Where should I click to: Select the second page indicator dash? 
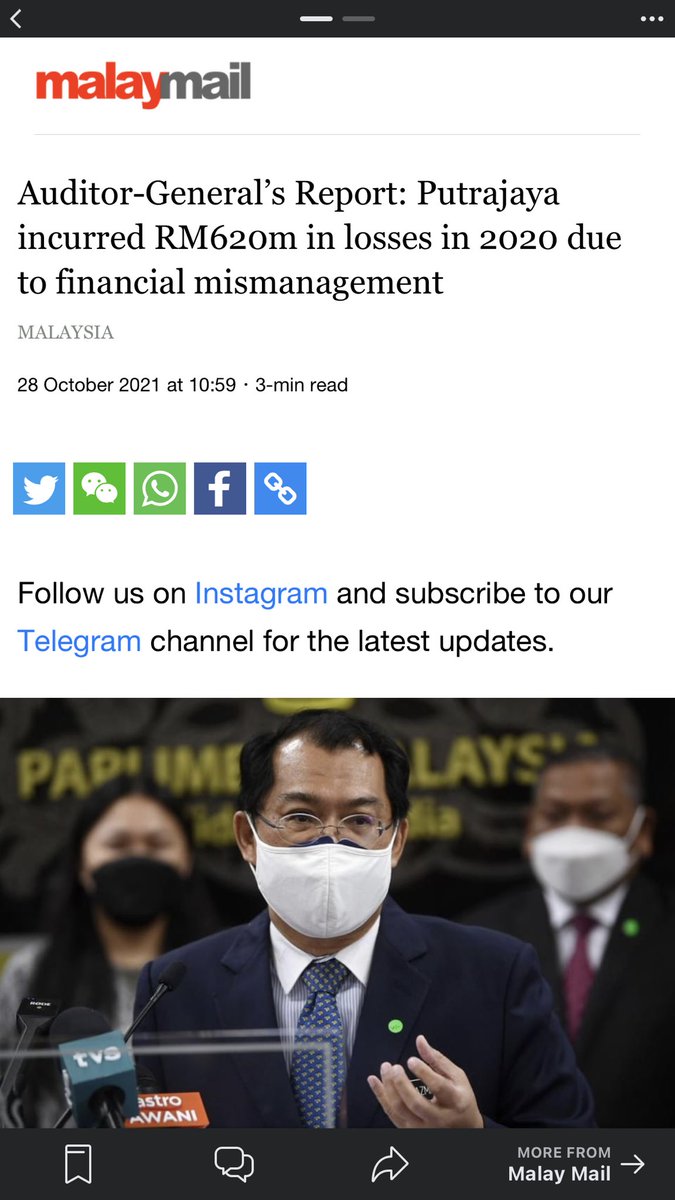[x=359, y=18]
